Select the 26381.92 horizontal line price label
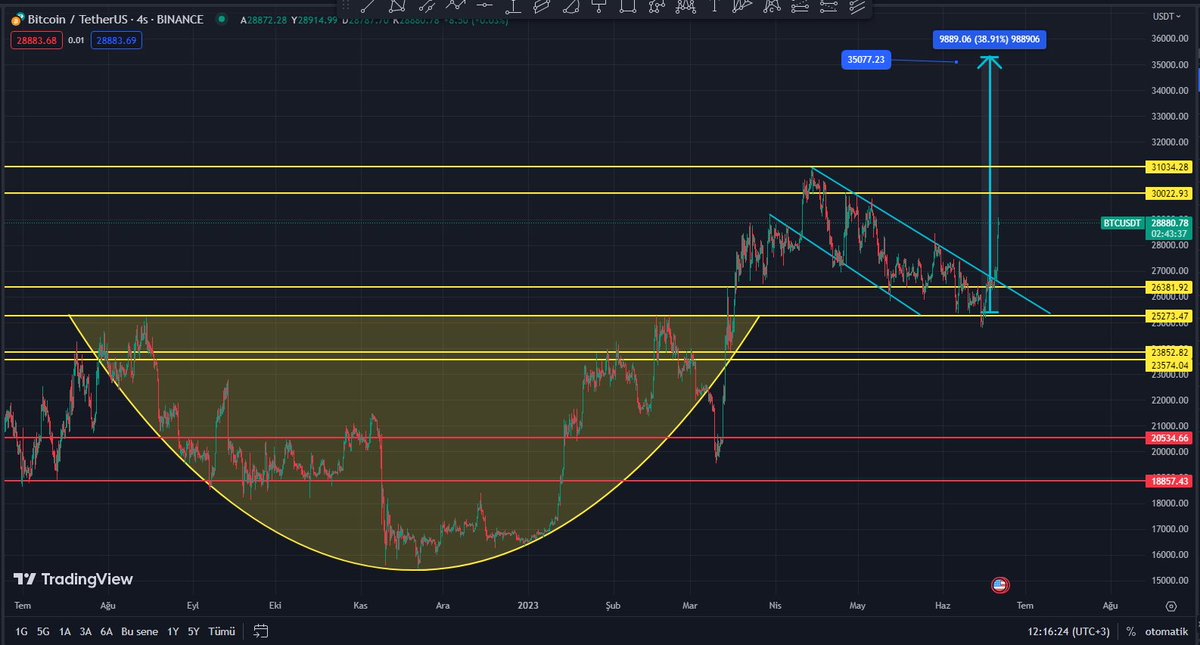Viewport: 1200px width, 645px height. point(1170,287)
